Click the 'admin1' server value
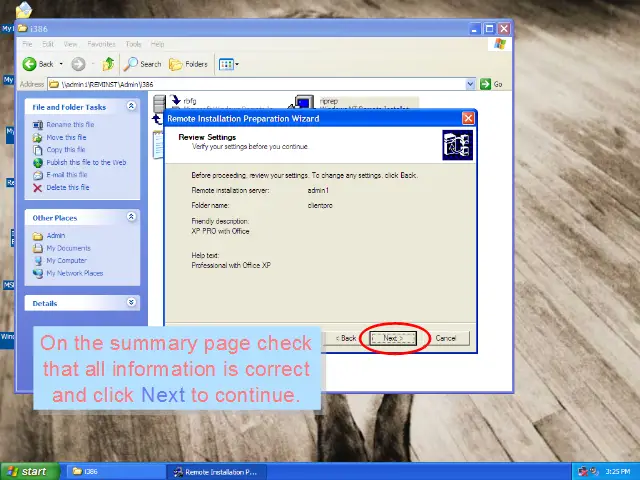The image size is (640, 480). [318, 190]
